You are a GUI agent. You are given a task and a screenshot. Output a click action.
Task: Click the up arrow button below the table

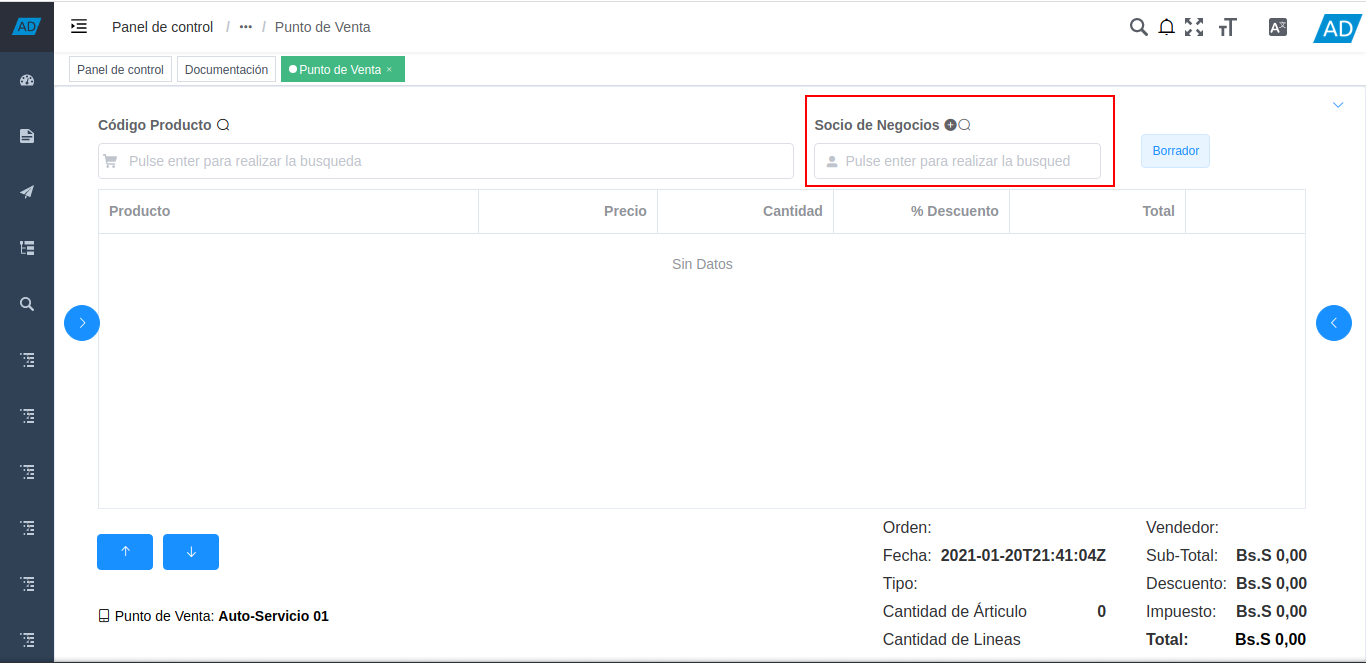125,552
